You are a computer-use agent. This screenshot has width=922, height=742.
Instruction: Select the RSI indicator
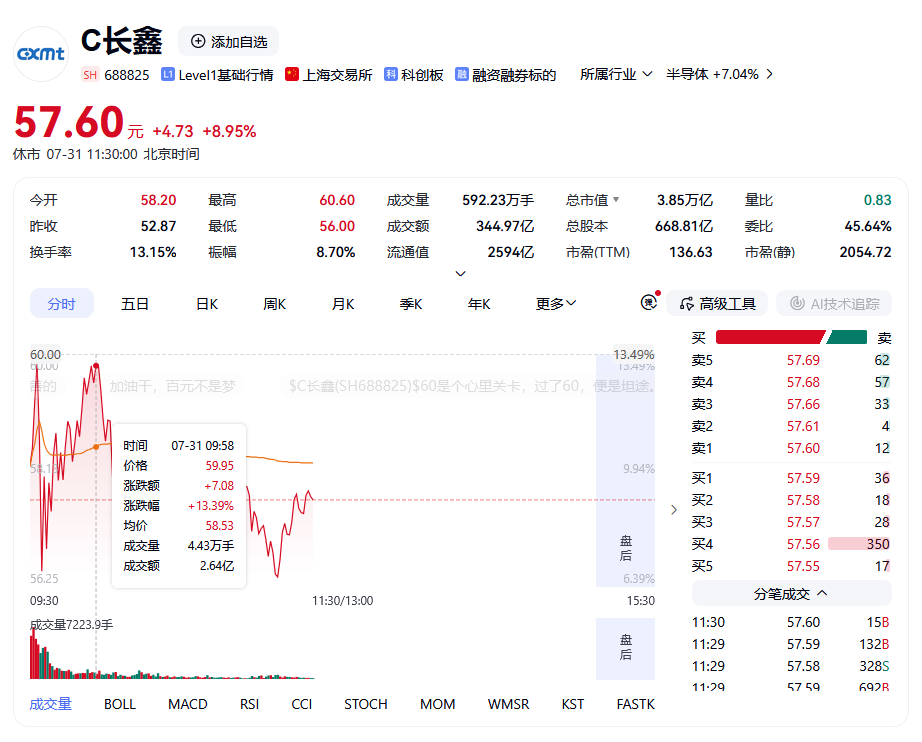(249, 704)
